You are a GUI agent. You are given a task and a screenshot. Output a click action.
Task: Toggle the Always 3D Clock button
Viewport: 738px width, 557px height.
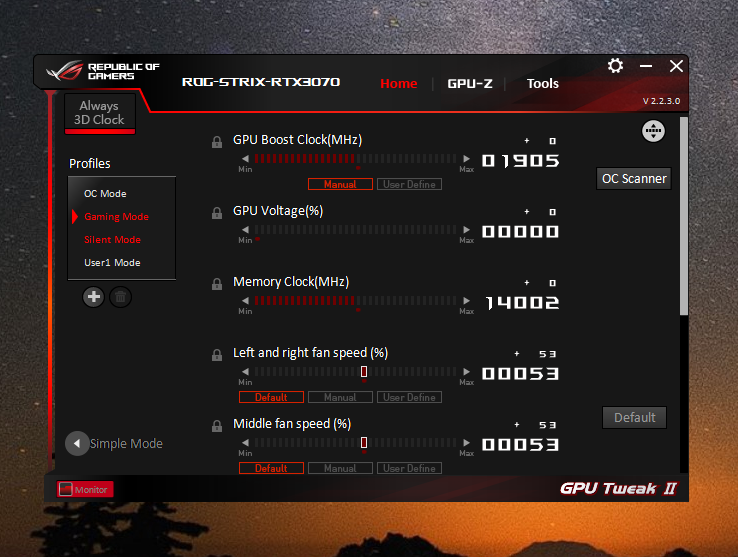click(x=100, y=113)
